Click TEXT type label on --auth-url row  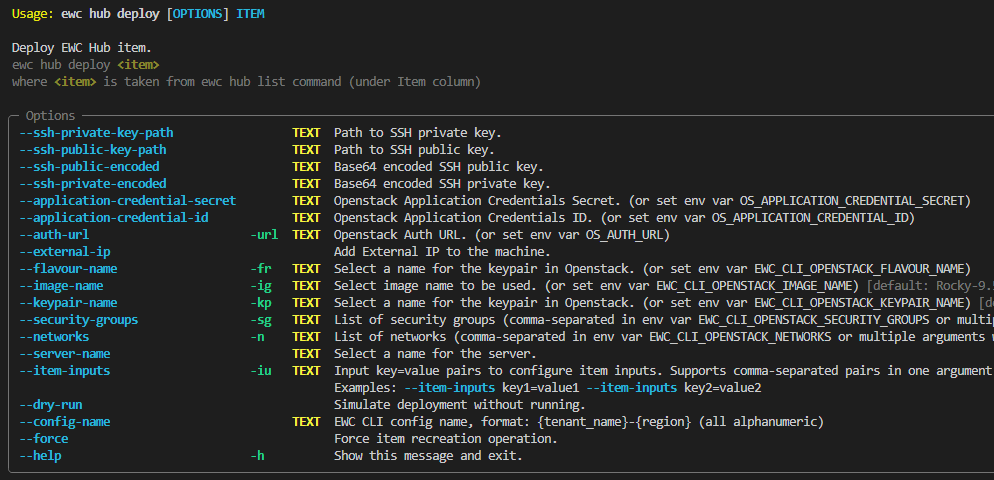pos(306,235)
